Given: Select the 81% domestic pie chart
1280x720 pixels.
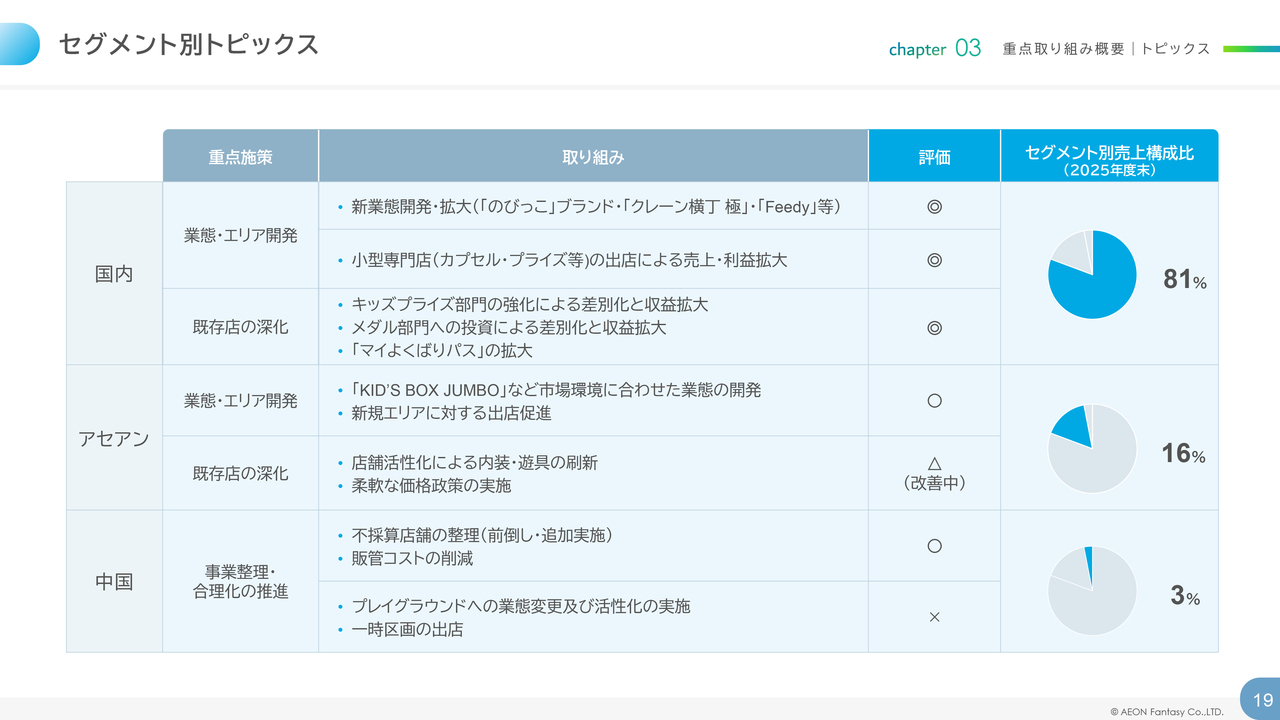Looking at the screenshot, I should tap(1092, 274).
